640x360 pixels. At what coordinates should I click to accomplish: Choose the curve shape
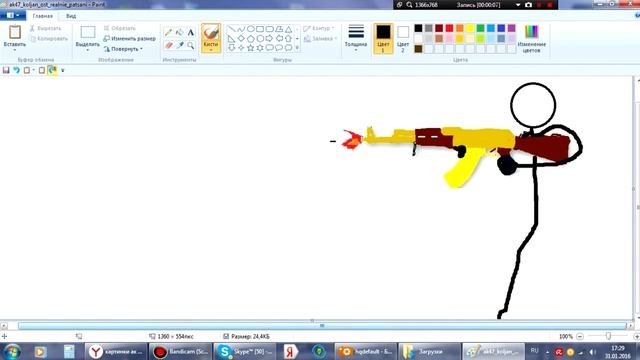[241, 29]
